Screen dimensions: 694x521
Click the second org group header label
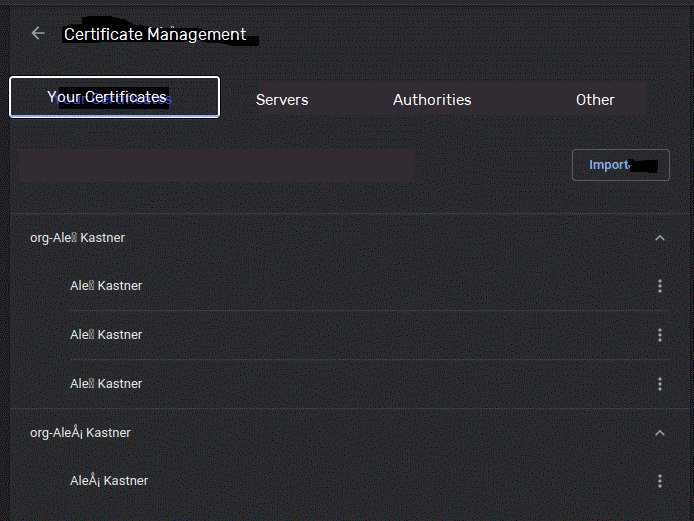[x=81, y=433]
